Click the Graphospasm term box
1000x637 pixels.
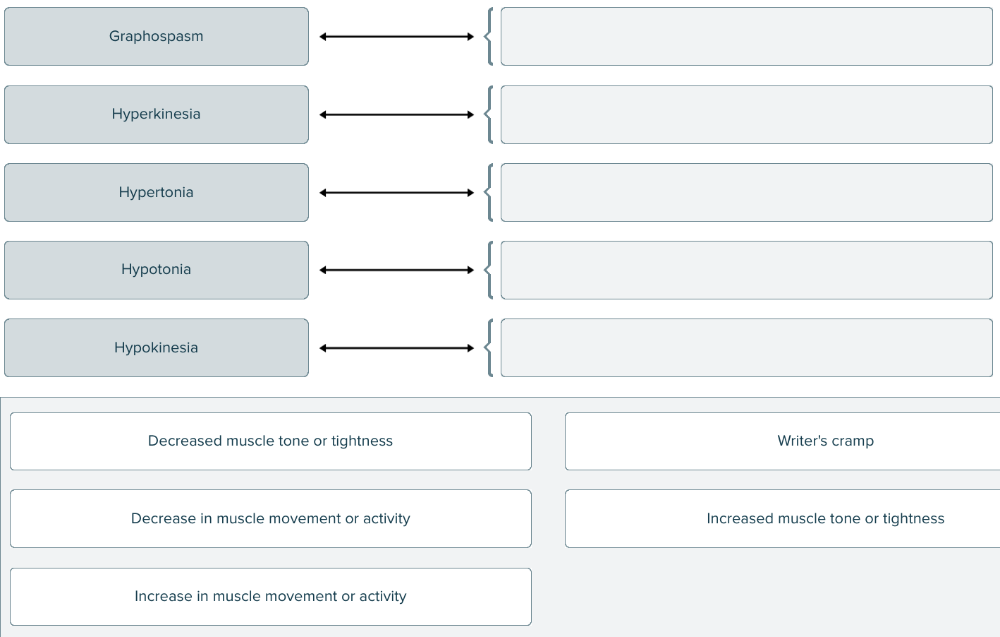point(156,37)
